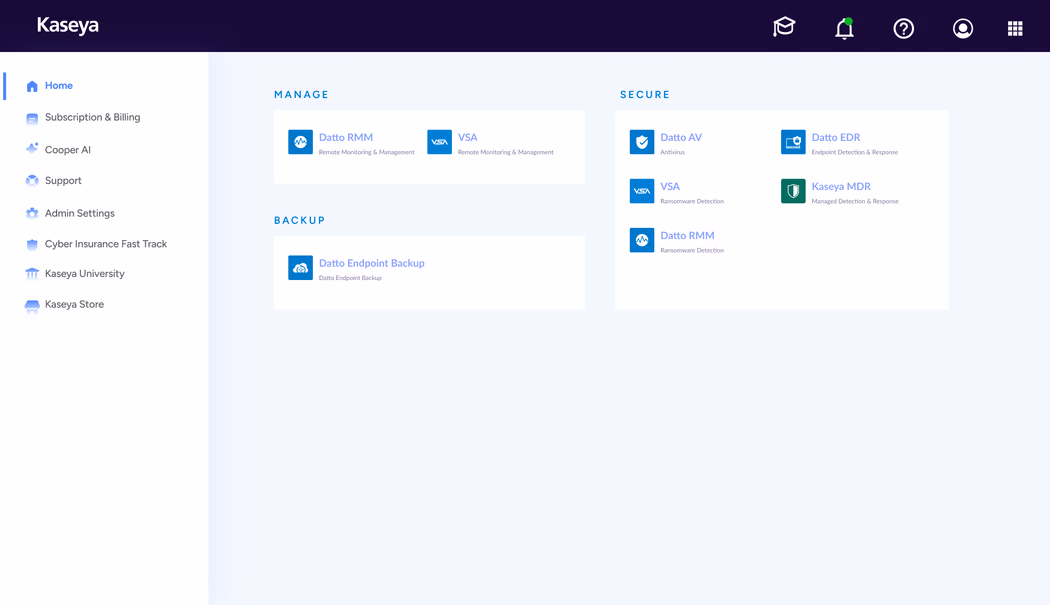The image size is (1050, 605).
Task: Click the Kaseya Store storefront icon
Action: [x=32, y=306]
